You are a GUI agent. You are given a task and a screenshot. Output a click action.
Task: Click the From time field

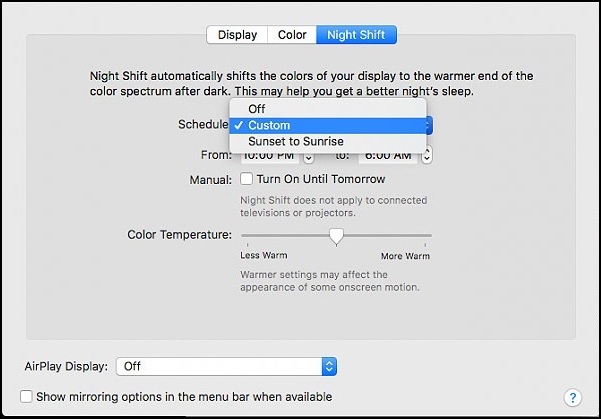[x=268, y=156]
